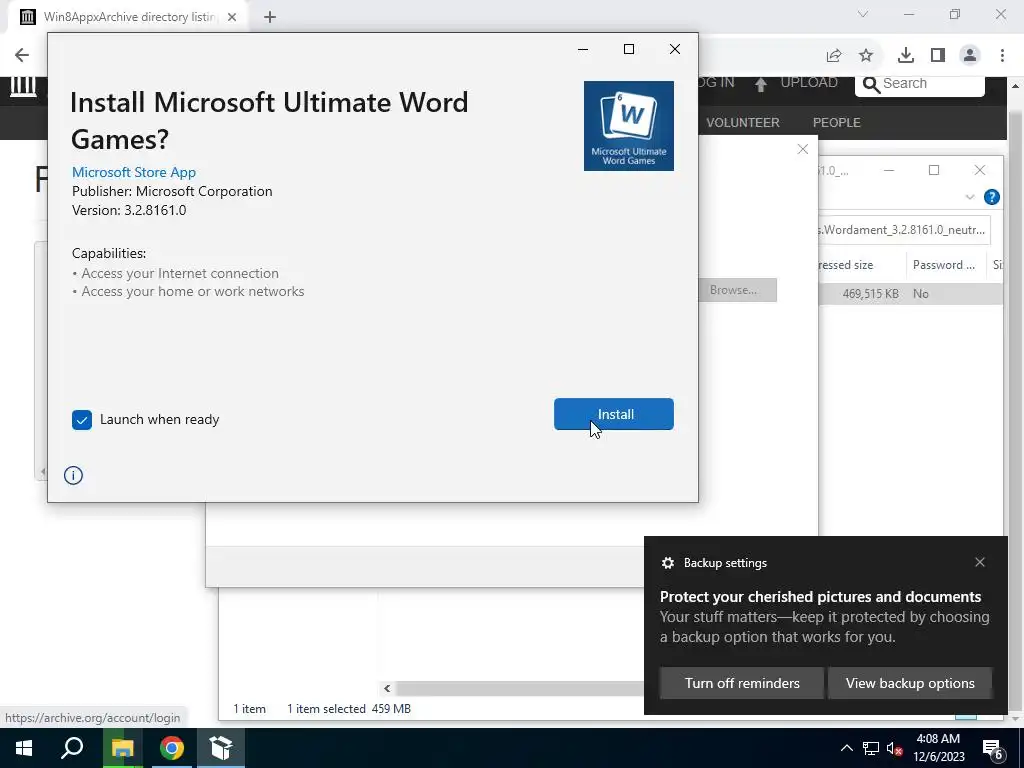Click the UPLOAD link on archive.org

coord(808,82)
